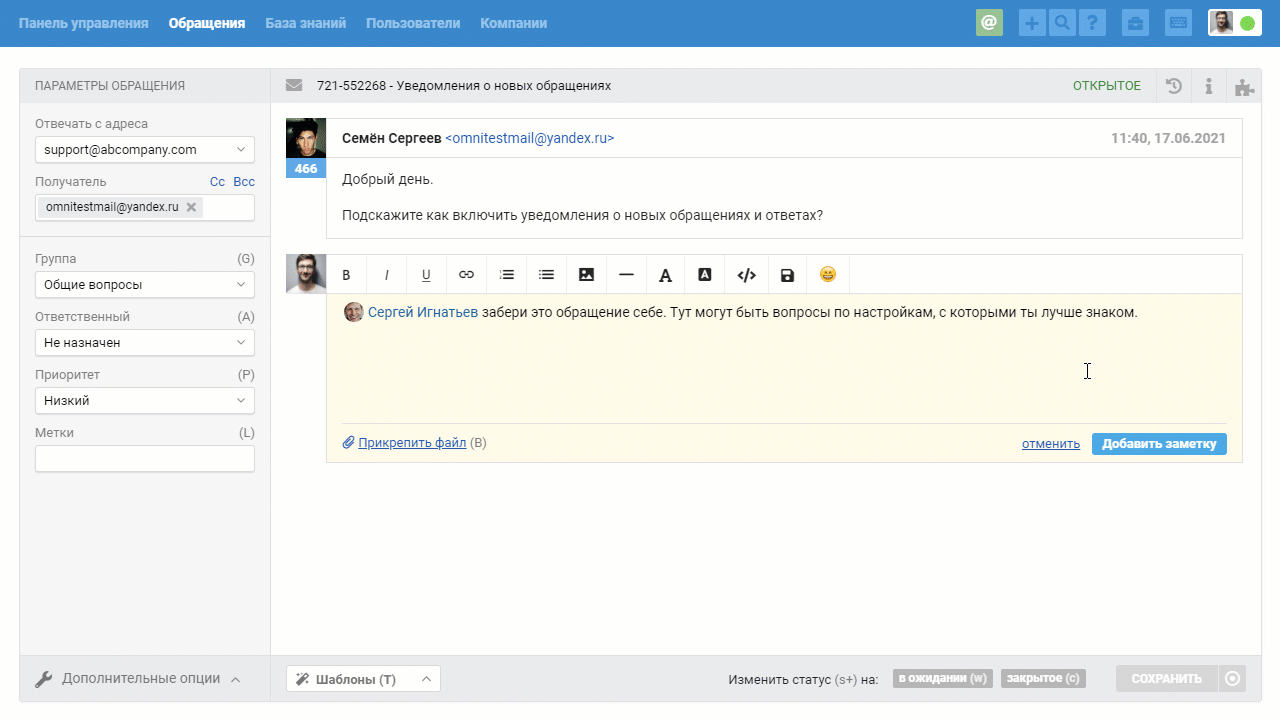
Task: Click the info icon in ticket header
Action: [x=1209, y=86]
